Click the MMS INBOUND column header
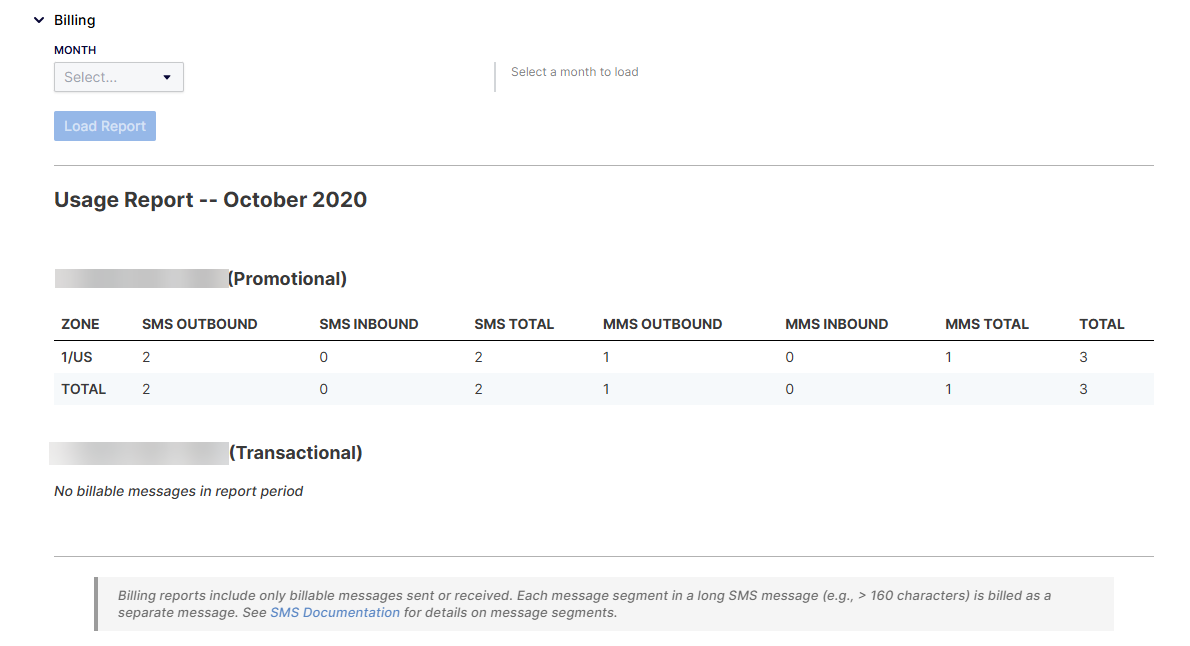The height and width of the screenshot is (646, 1190). click(x=836, y=324)
